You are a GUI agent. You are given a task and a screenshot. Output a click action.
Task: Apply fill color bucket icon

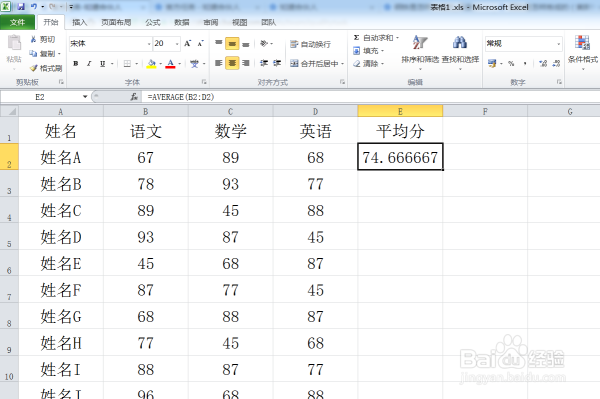tap(152, 64)
